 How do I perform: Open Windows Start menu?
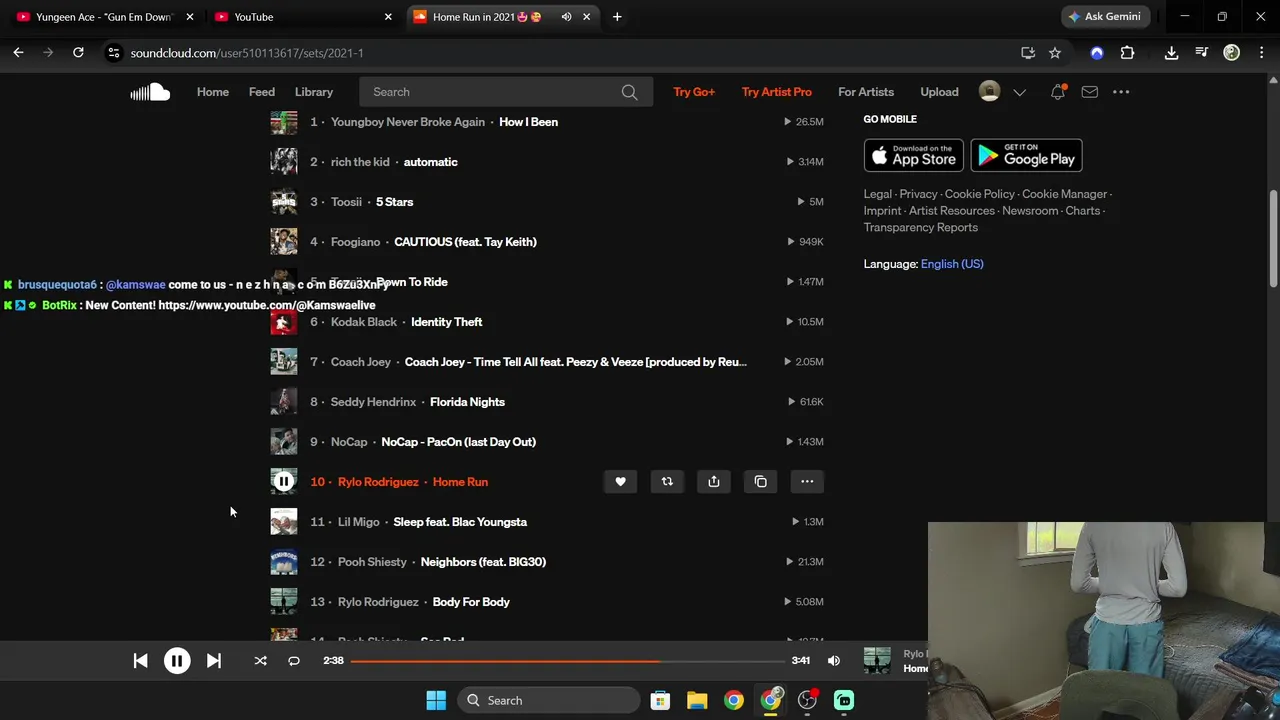click(x=436, y=701)
